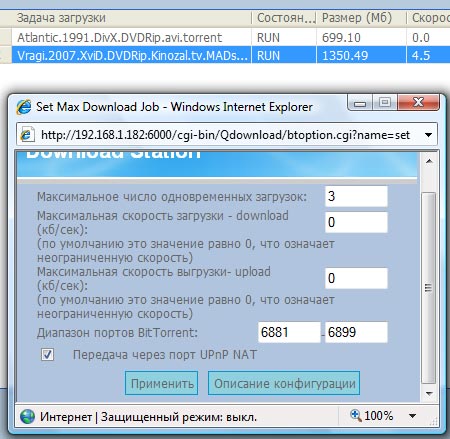This screenshot has height=439, width=450.
Task: Open the address bar history dropdown
Action: [428, 135]
